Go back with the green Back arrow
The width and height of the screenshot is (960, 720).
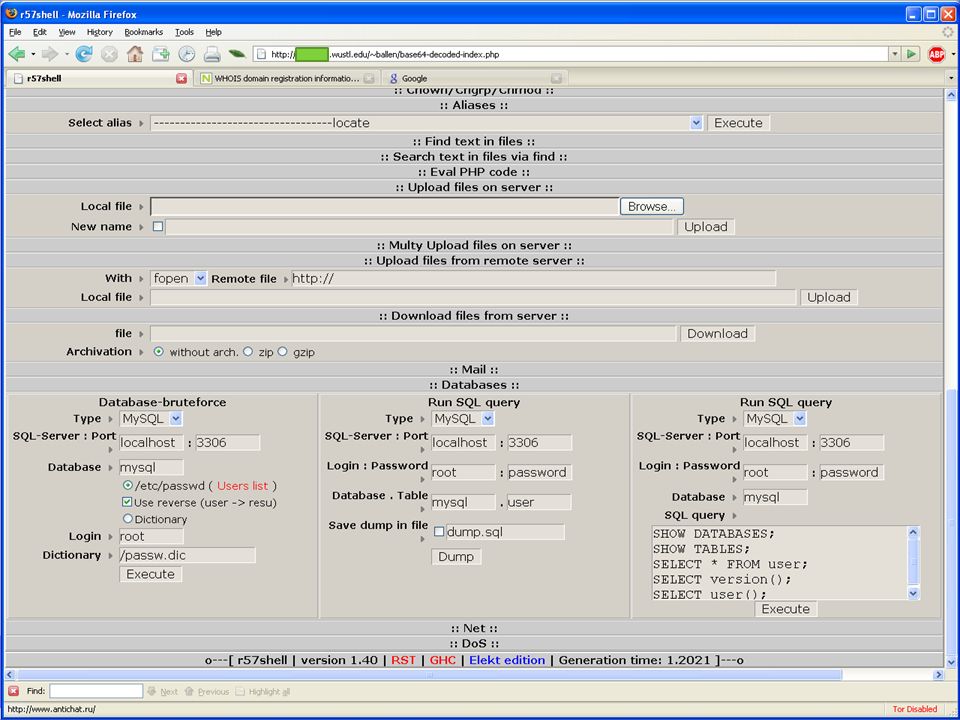pyautogui.click(x=17, y=54)
